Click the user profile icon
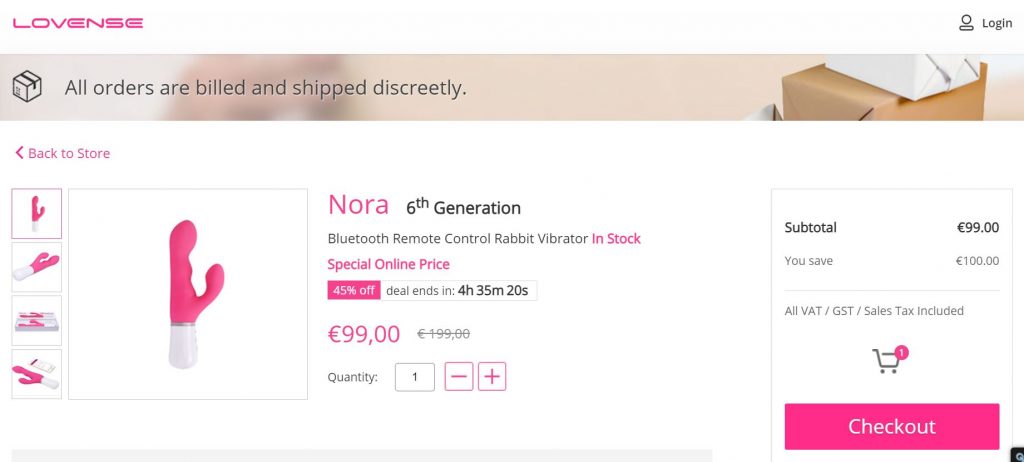 [966, 23]
